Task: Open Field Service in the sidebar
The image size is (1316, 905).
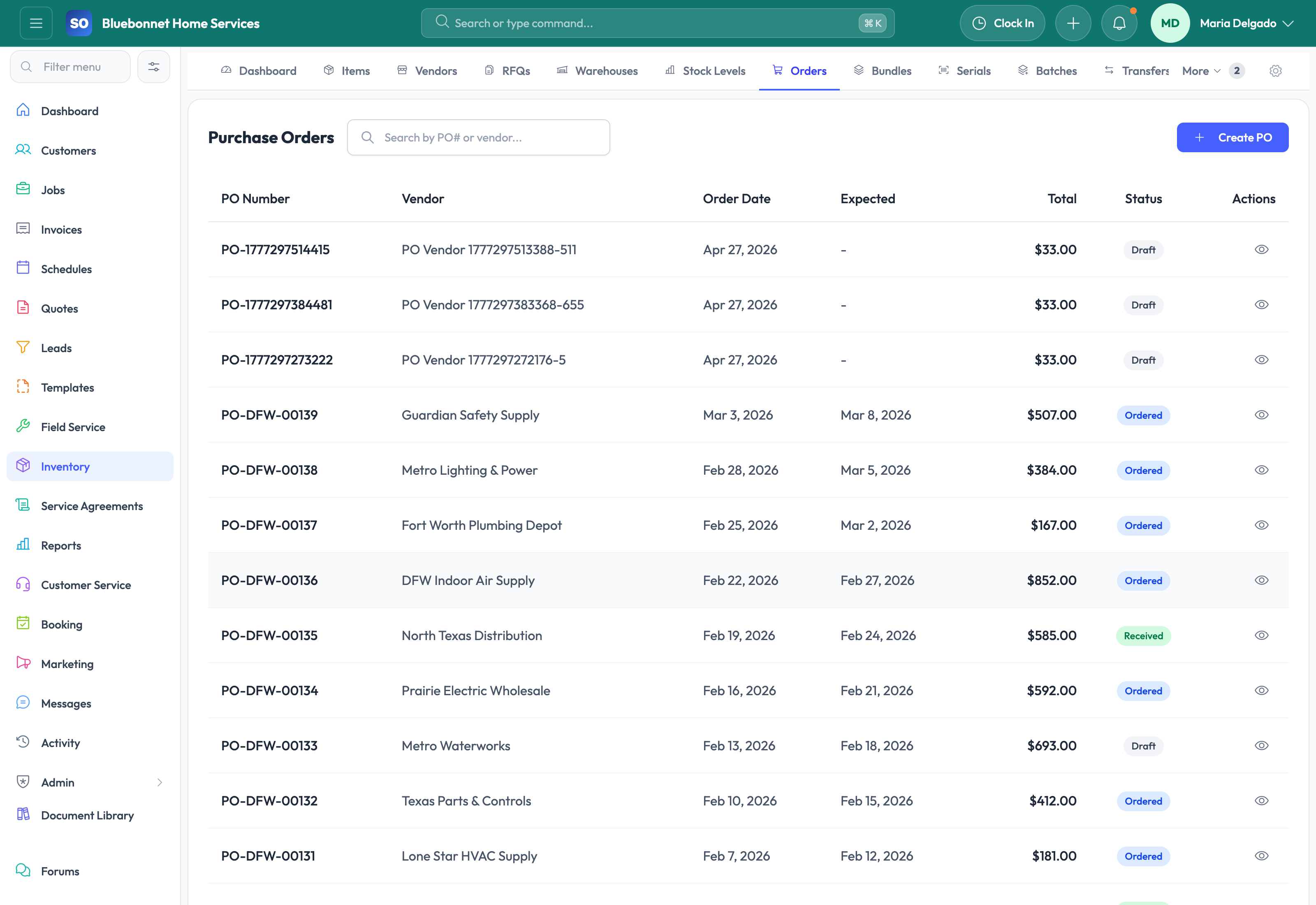Action: point(90,427)
